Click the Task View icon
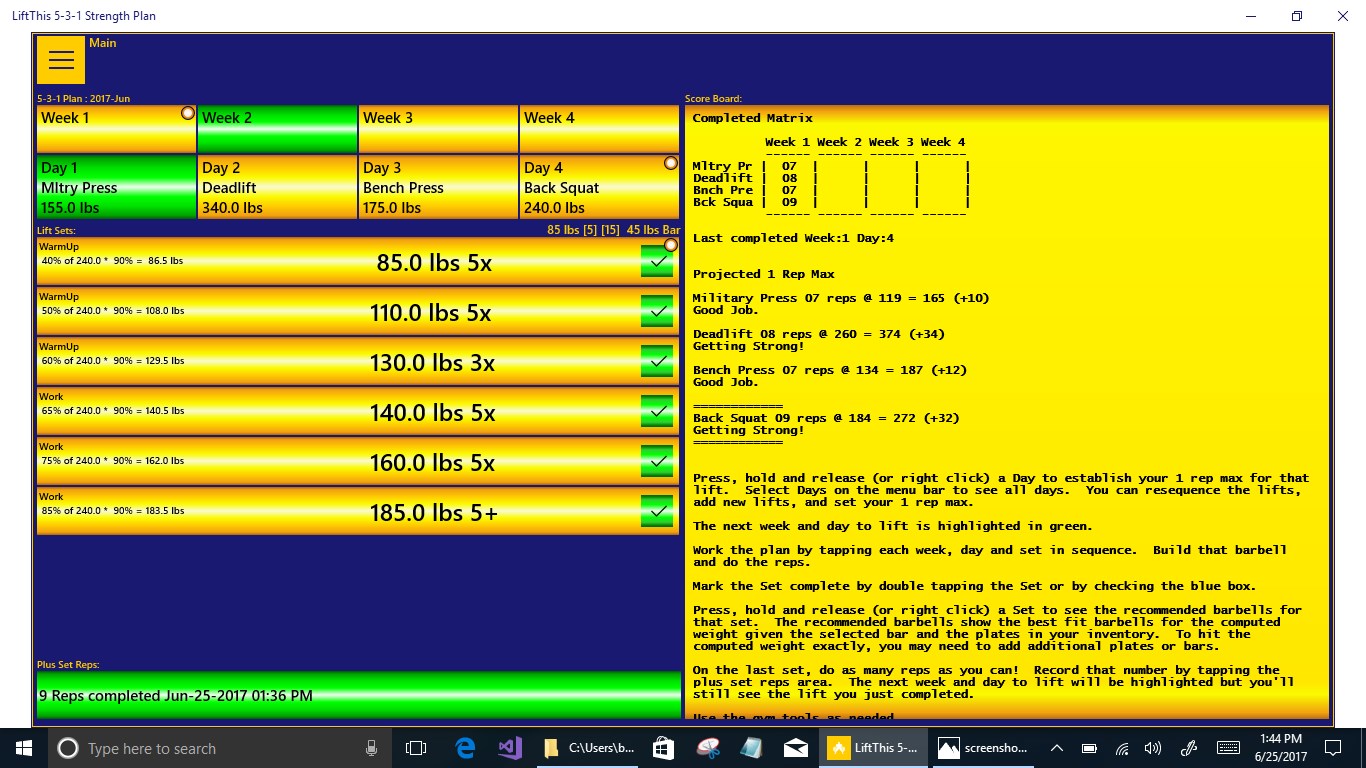1366x768 pixels. tap(416, 748)
